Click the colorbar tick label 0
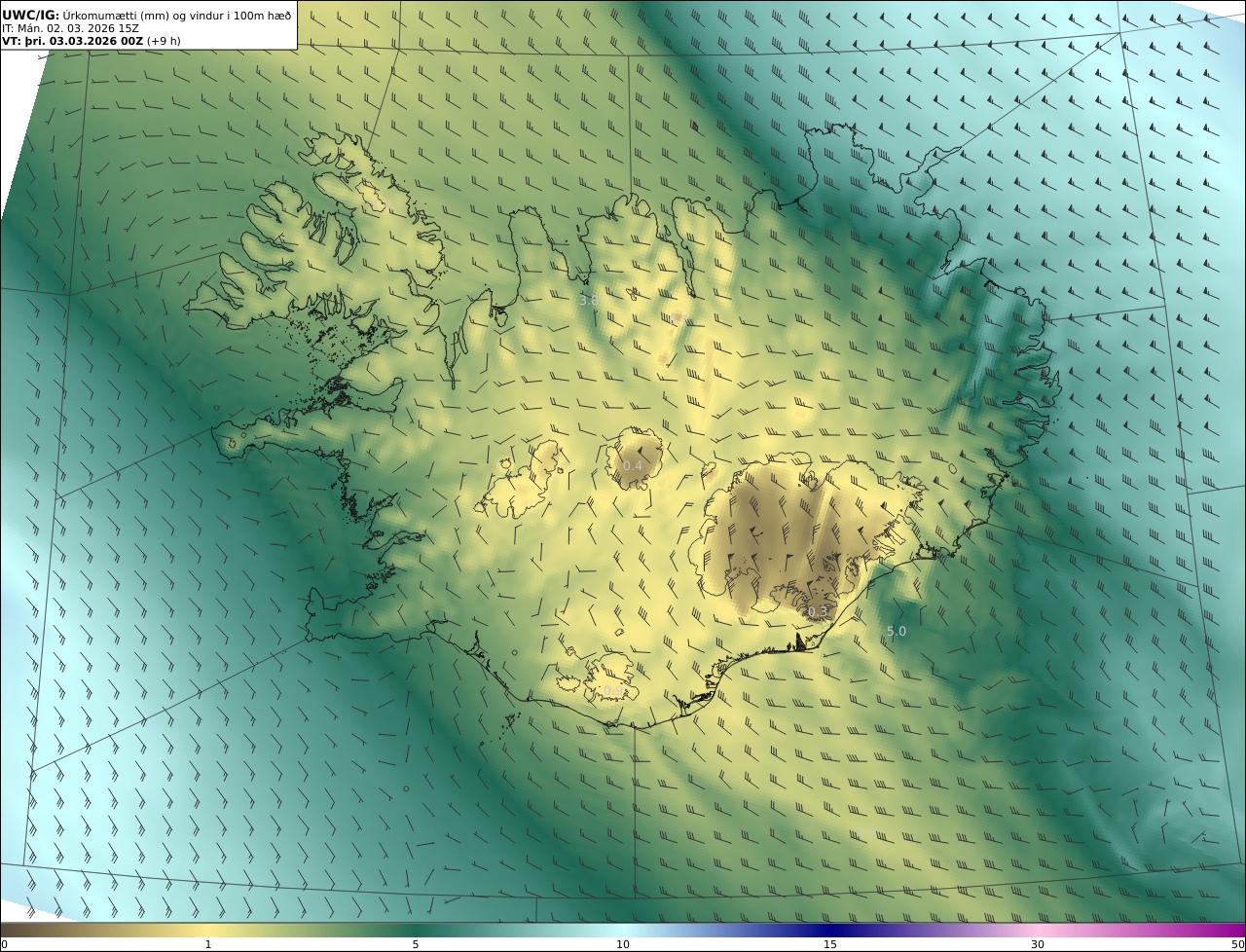Viewport: 1246px width, 952px height. tap(4, 944)
